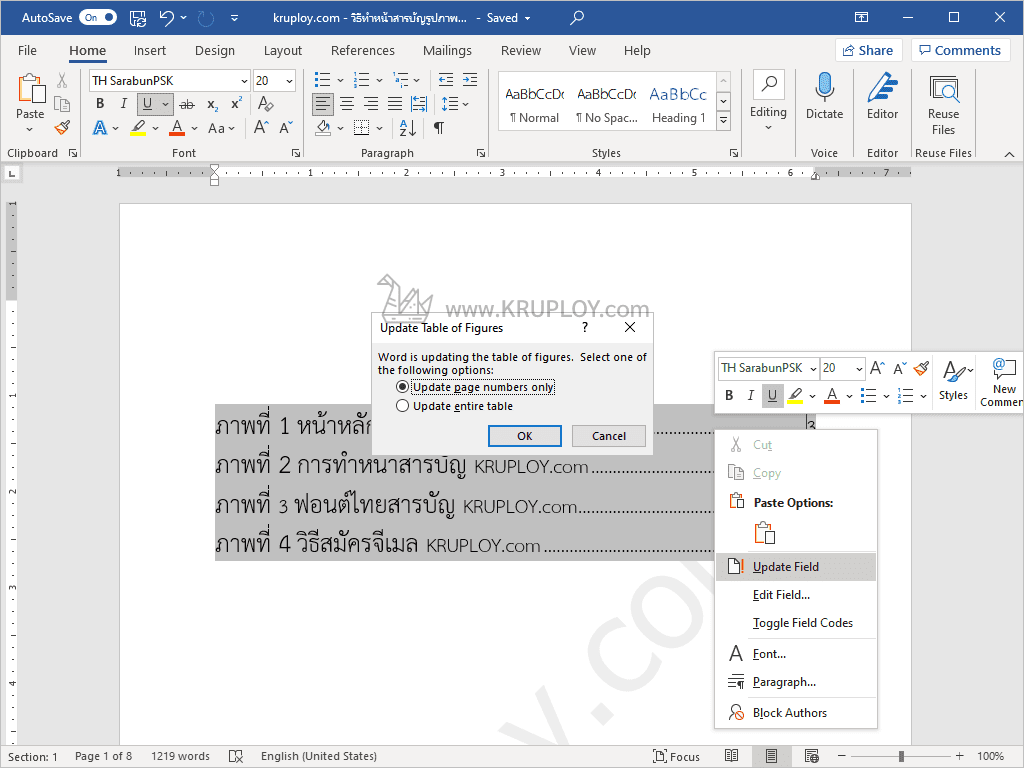The image size is (1024, 768).
Task: Choose Update Field in context menu
Action: pyautogui.click(x=795, y=566)
